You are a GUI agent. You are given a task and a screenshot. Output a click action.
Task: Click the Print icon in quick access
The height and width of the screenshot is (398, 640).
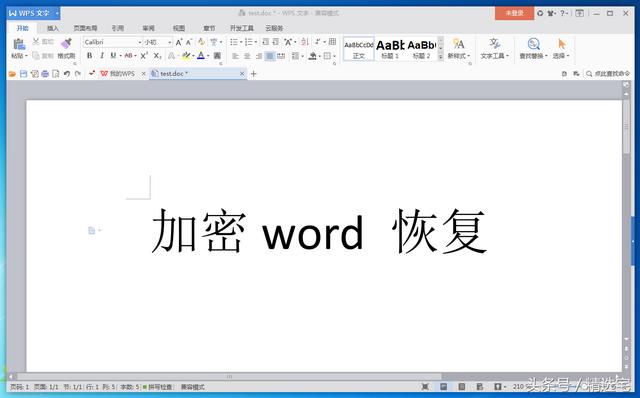[45, 74]
